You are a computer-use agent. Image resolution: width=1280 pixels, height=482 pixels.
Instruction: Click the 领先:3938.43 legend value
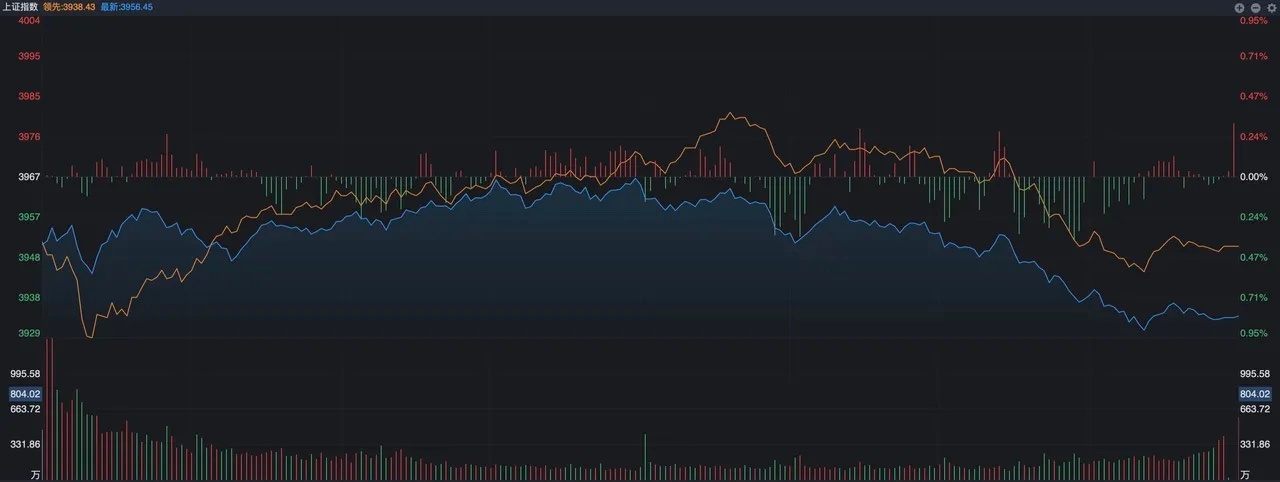(x=69, y=7)
